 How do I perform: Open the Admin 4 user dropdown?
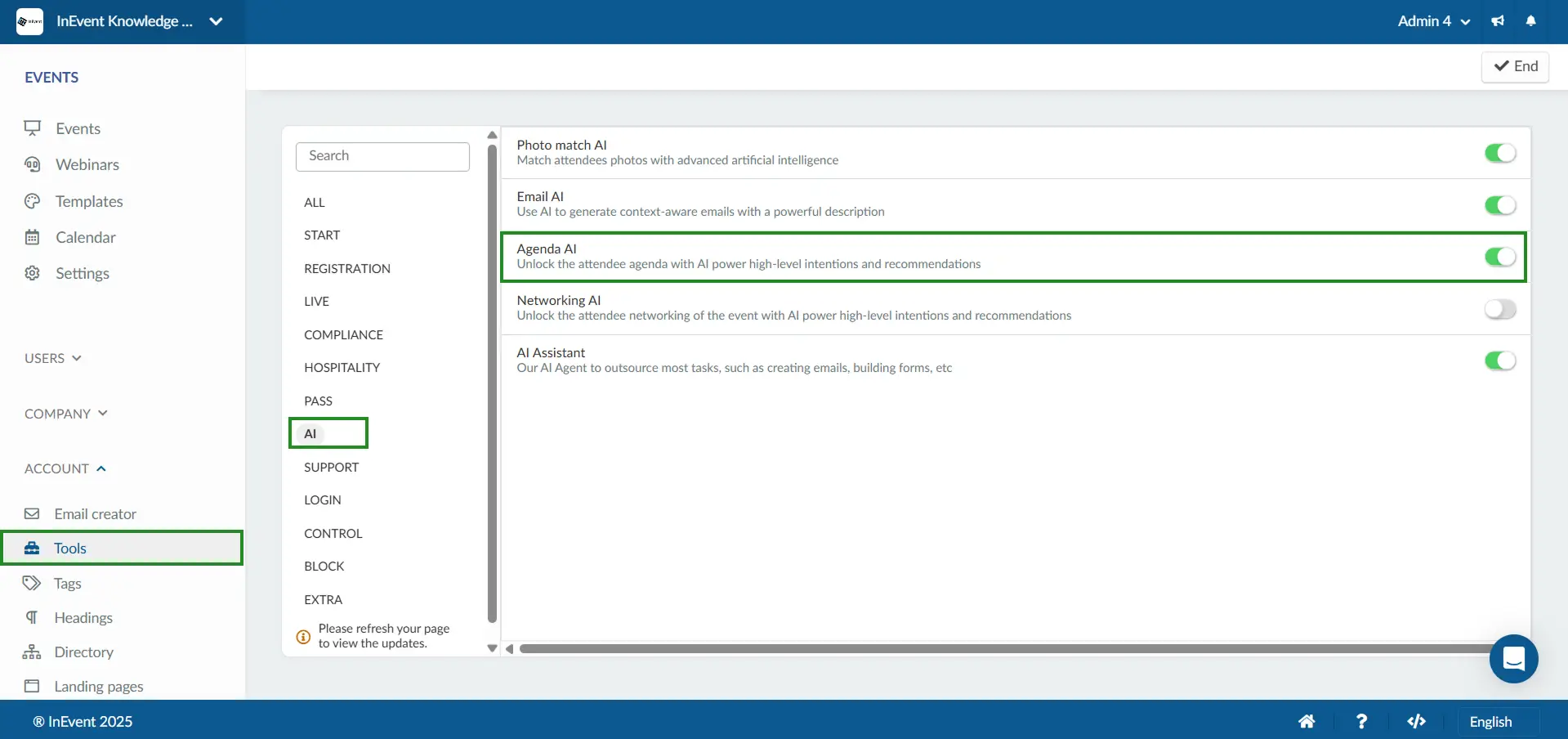pos(1434,21)
